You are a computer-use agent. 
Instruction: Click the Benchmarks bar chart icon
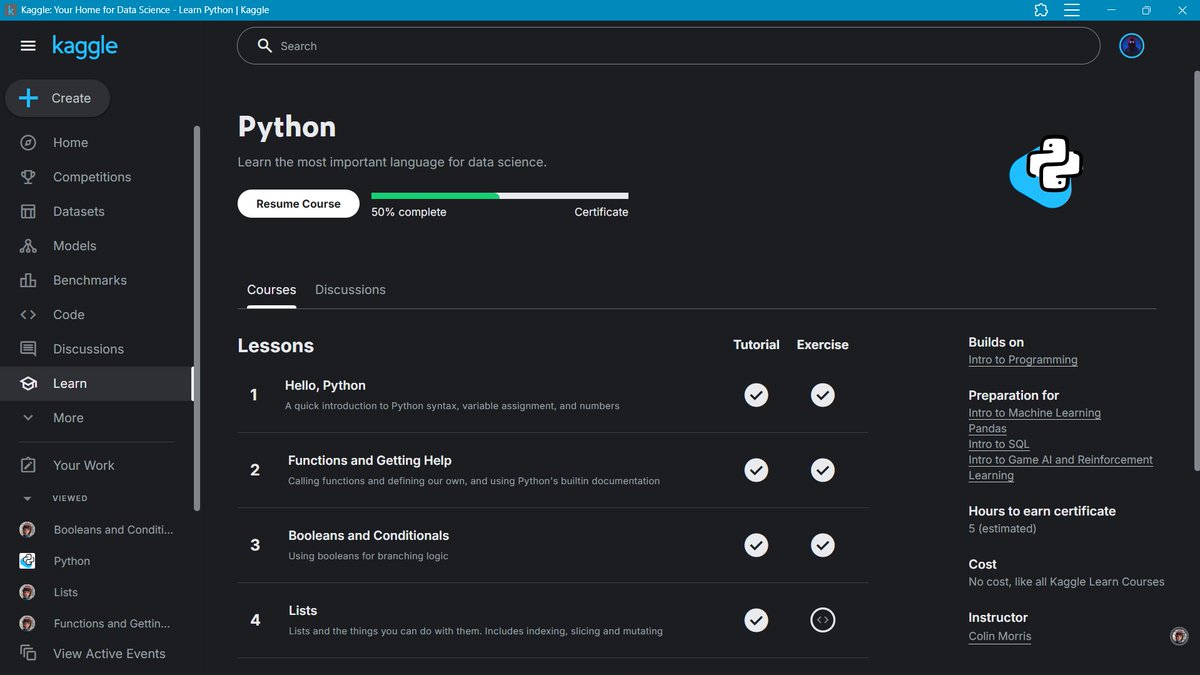pyautogui.click(x=28, y=281)
